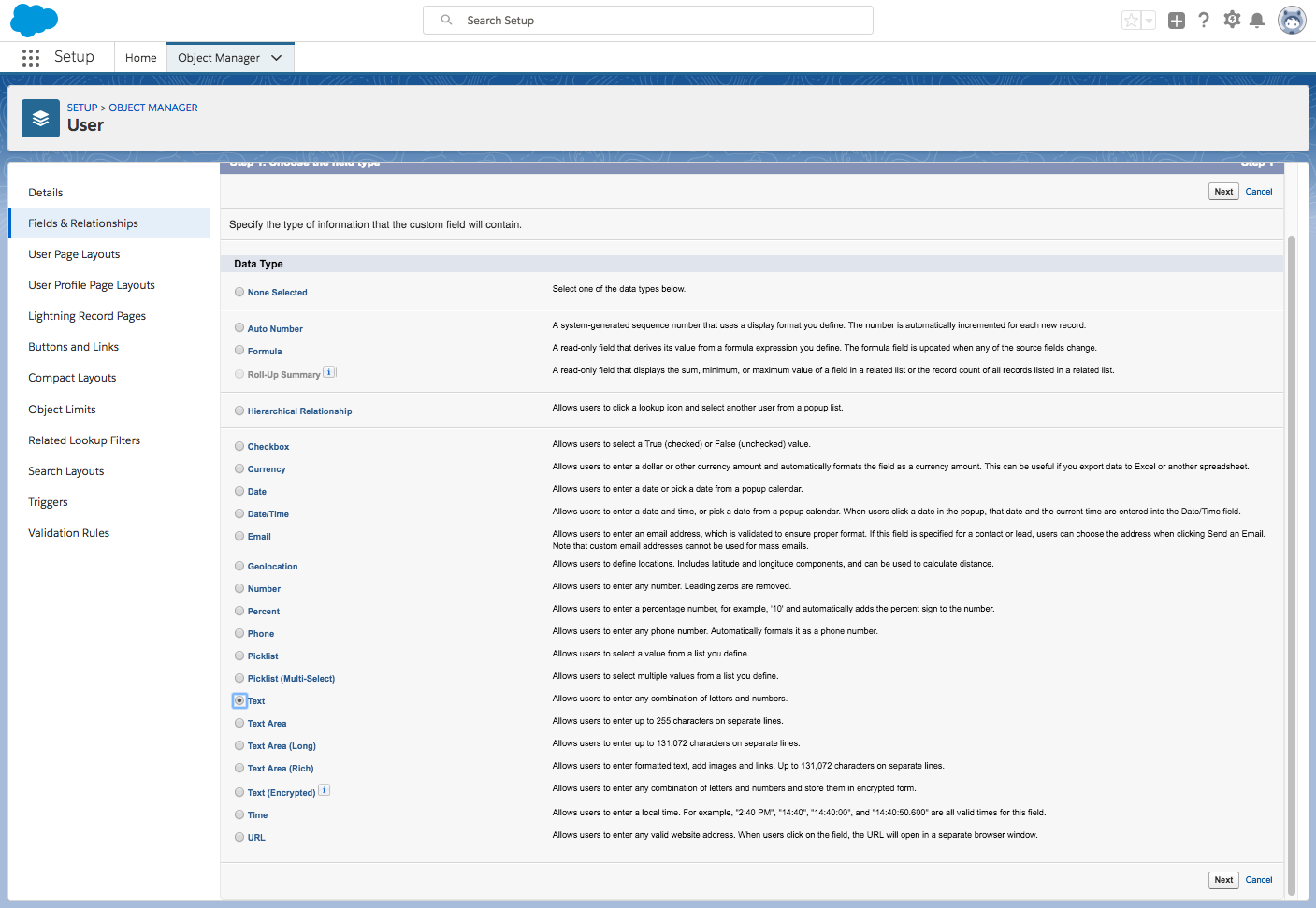This screenshot has width=1316, height=908.
Task: Select the Time radio button
Action: point(239,814)
